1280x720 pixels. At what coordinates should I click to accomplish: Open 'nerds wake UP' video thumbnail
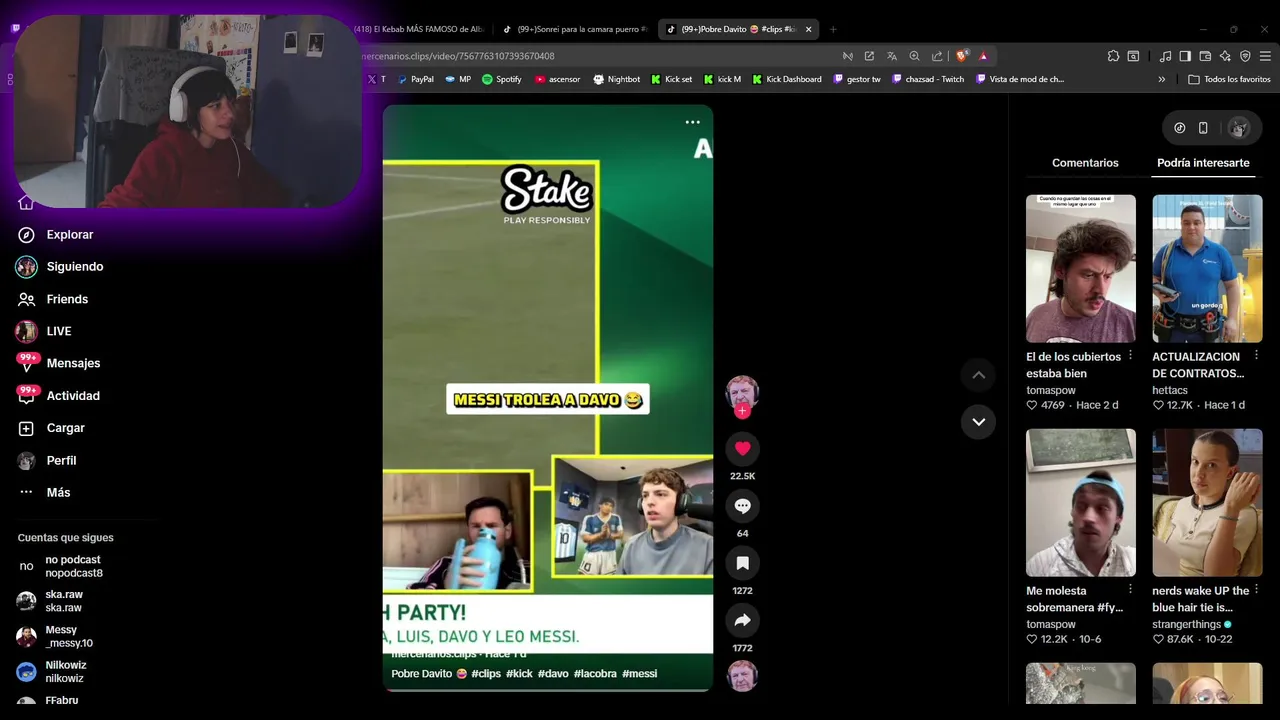tap(1207, 502)
